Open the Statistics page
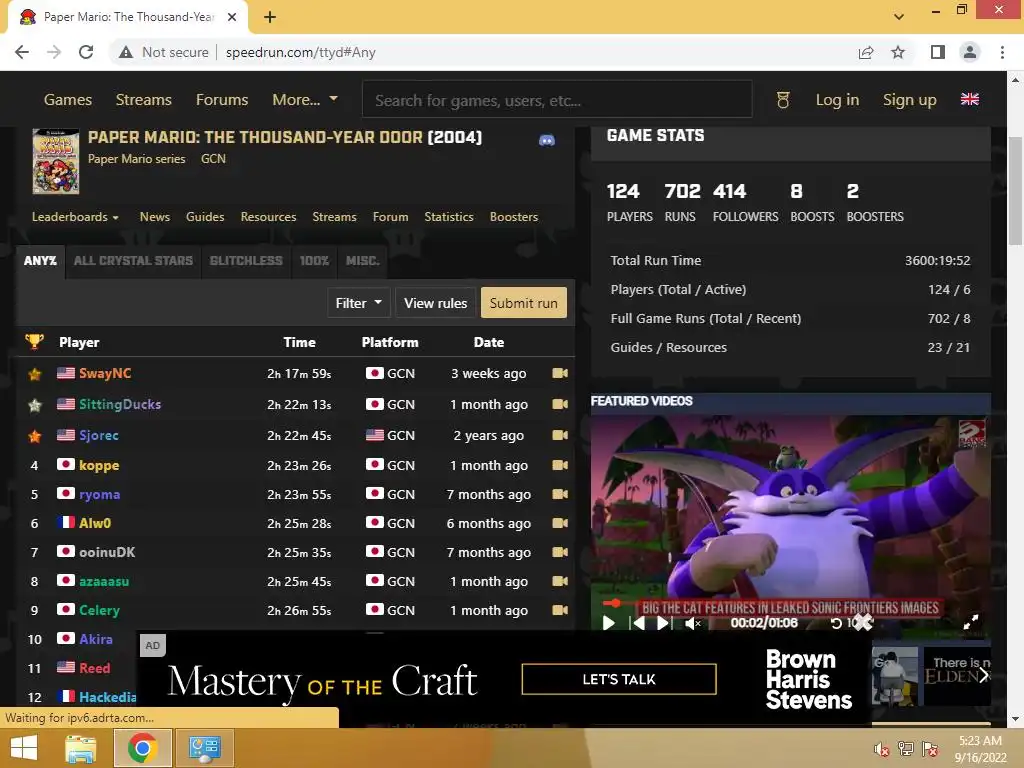 (449, 217)
